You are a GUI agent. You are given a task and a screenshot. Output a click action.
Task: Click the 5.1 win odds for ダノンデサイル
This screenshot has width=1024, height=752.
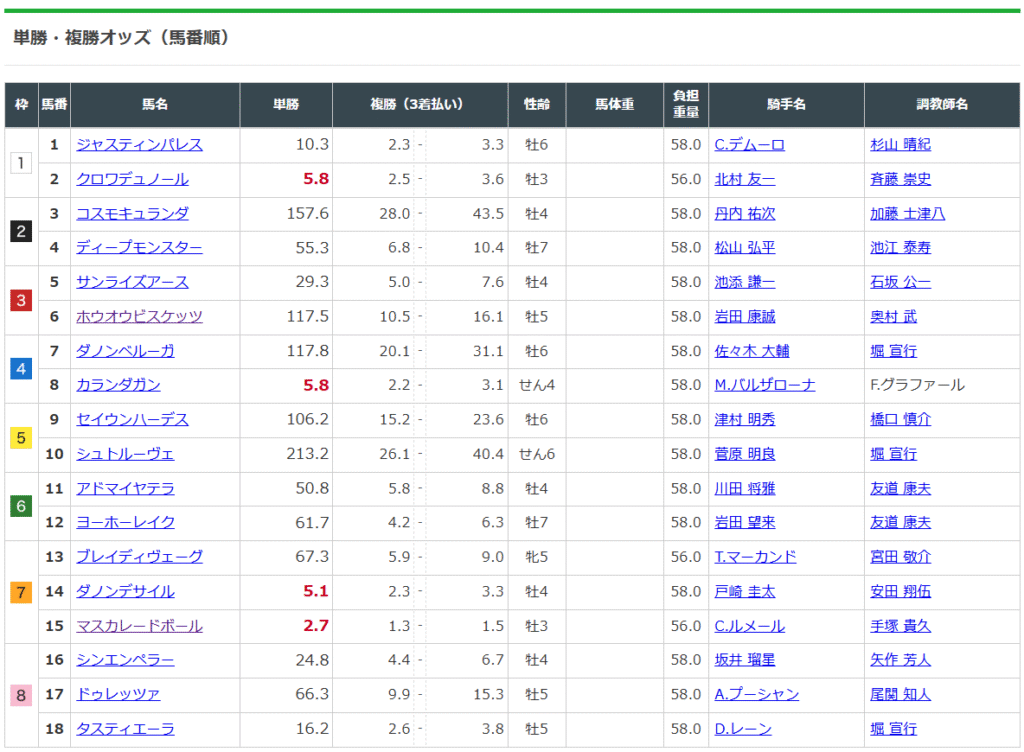316,592
